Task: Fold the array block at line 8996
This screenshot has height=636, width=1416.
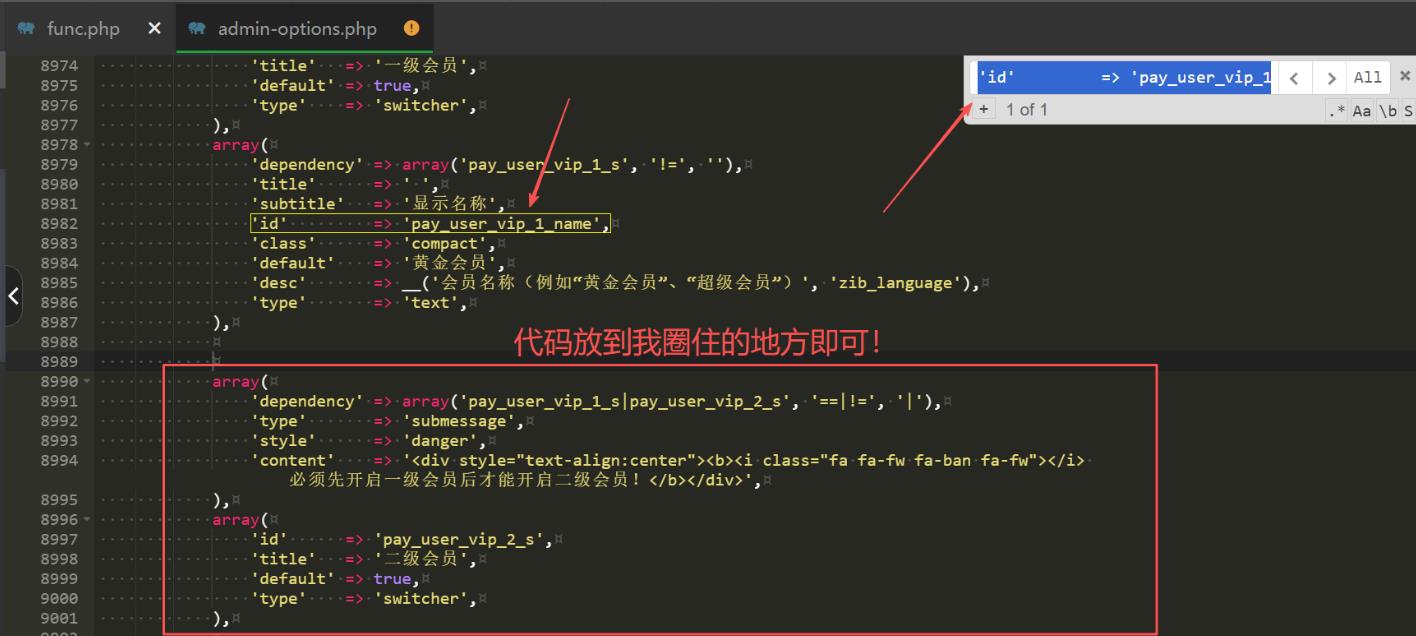Action: coord(87,520)
